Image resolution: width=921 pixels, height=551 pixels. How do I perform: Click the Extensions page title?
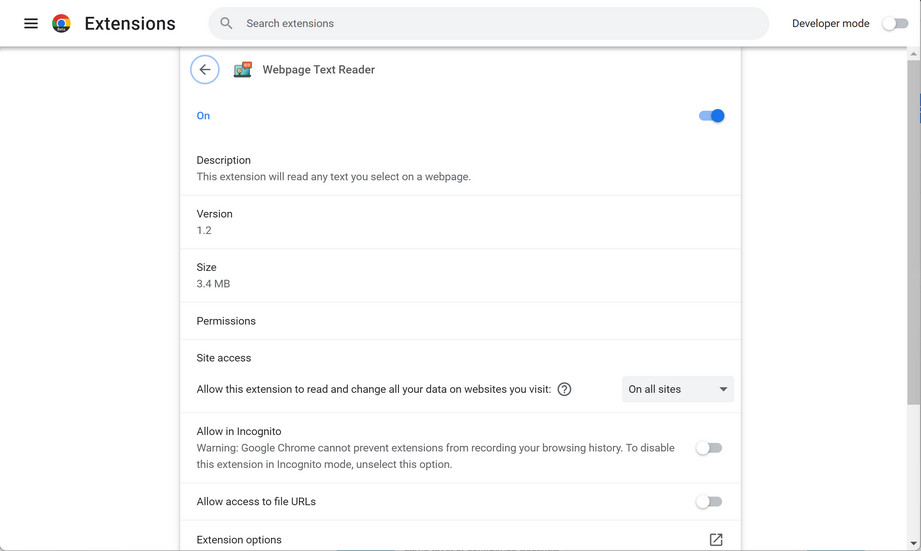pyautogui.click(x=130, y=23)
